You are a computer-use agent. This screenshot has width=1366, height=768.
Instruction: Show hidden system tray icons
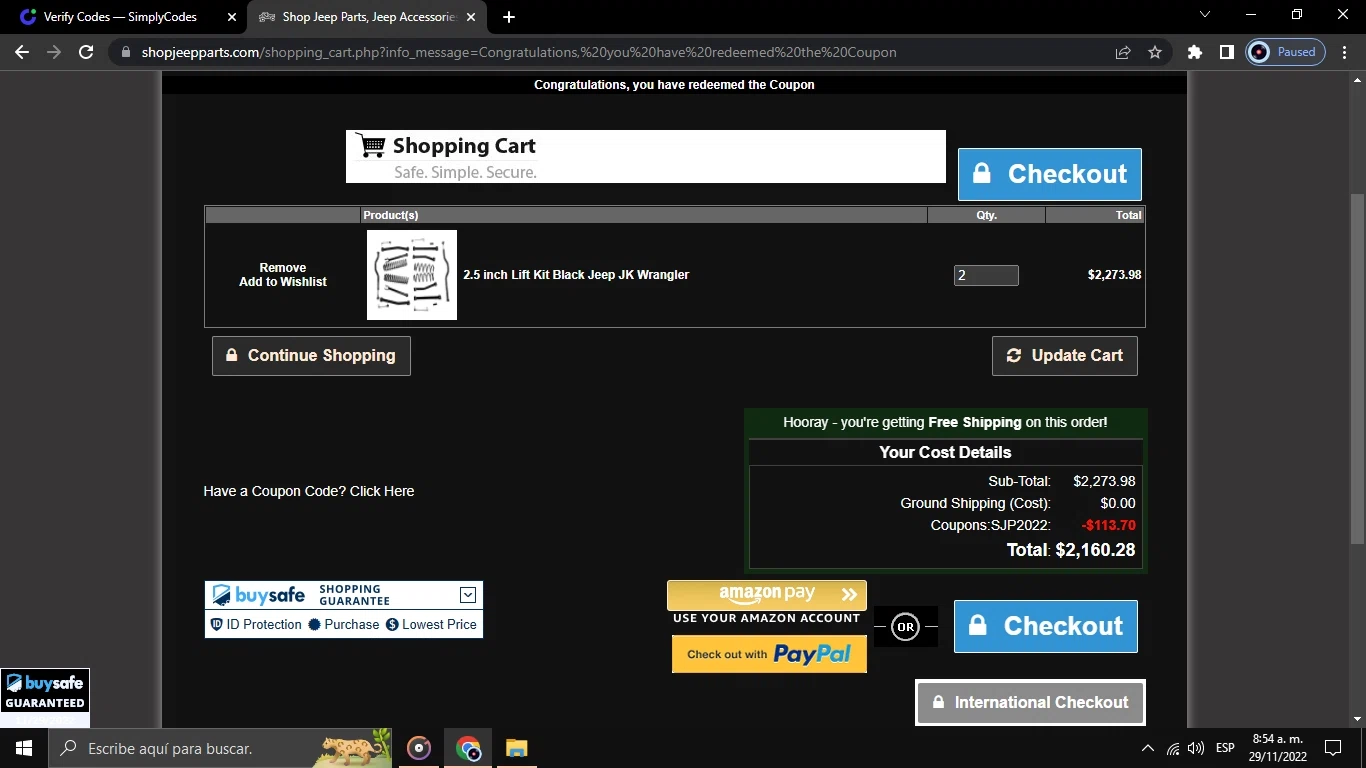(1147, 748)
